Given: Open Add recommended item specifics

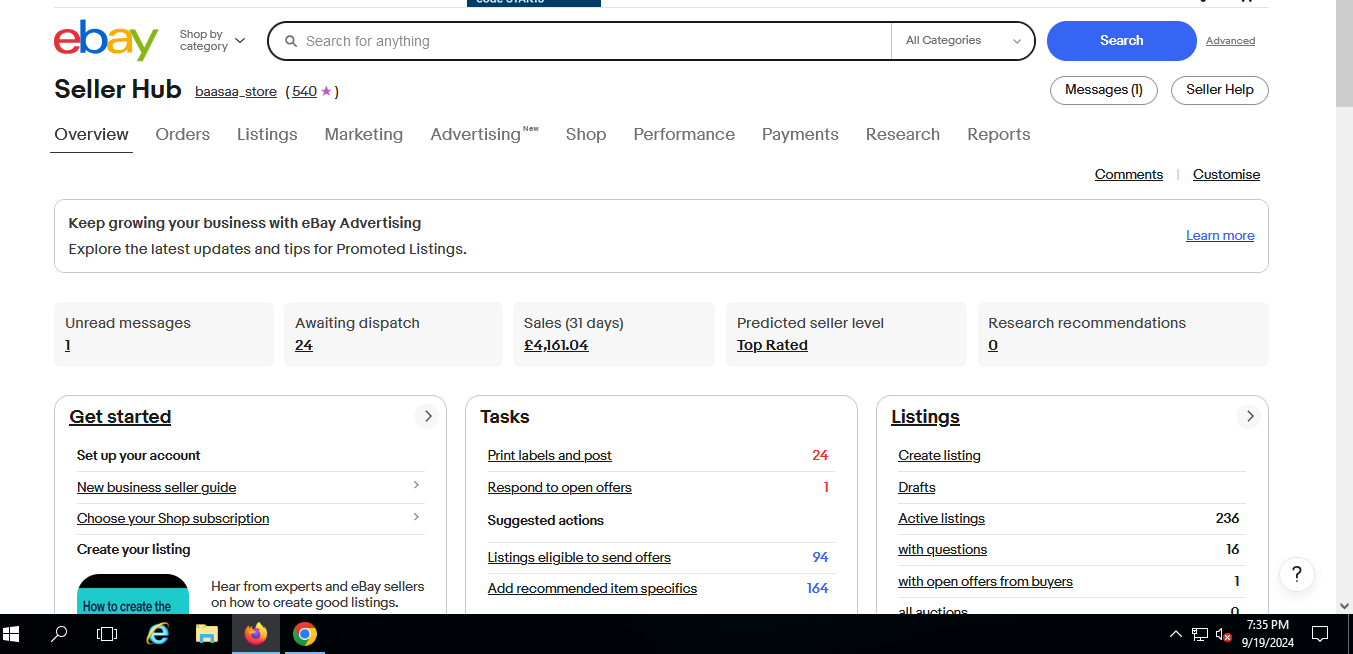Looking at the screenshot, I should click(592, 589).
